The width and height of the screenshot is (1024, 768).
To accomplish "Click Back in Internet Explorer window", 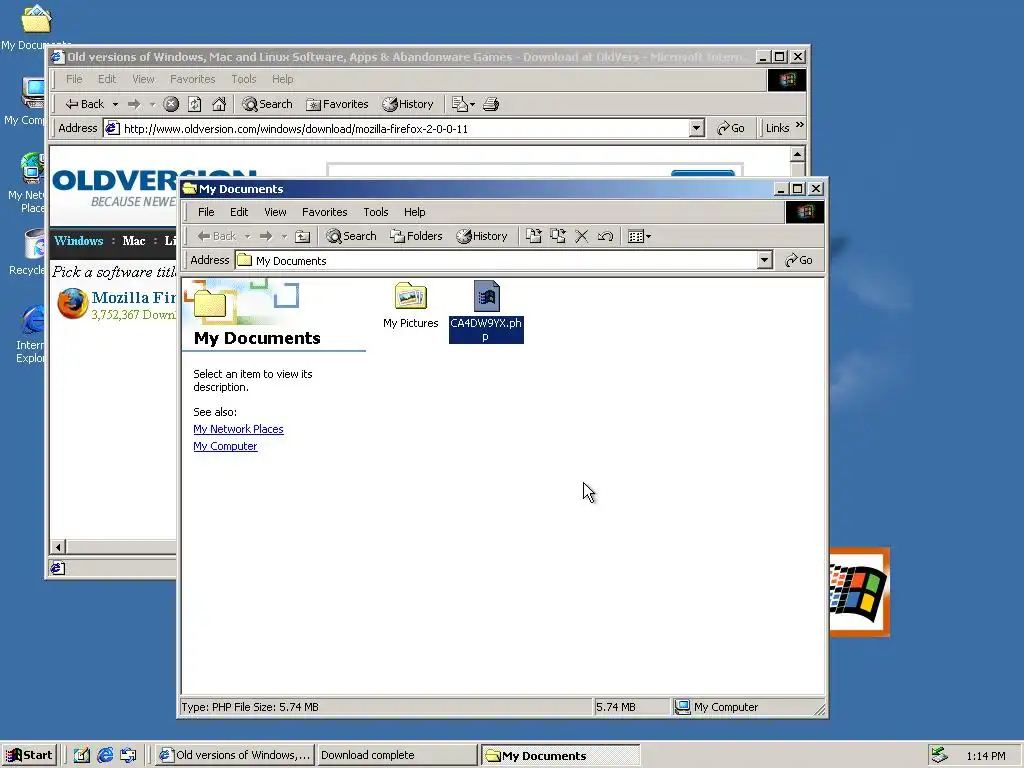I will pos(85,104).
